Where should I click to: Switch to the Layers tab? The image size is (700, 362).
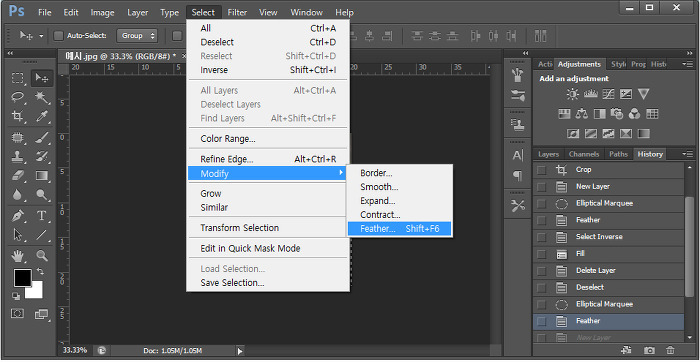click(548, 154)
